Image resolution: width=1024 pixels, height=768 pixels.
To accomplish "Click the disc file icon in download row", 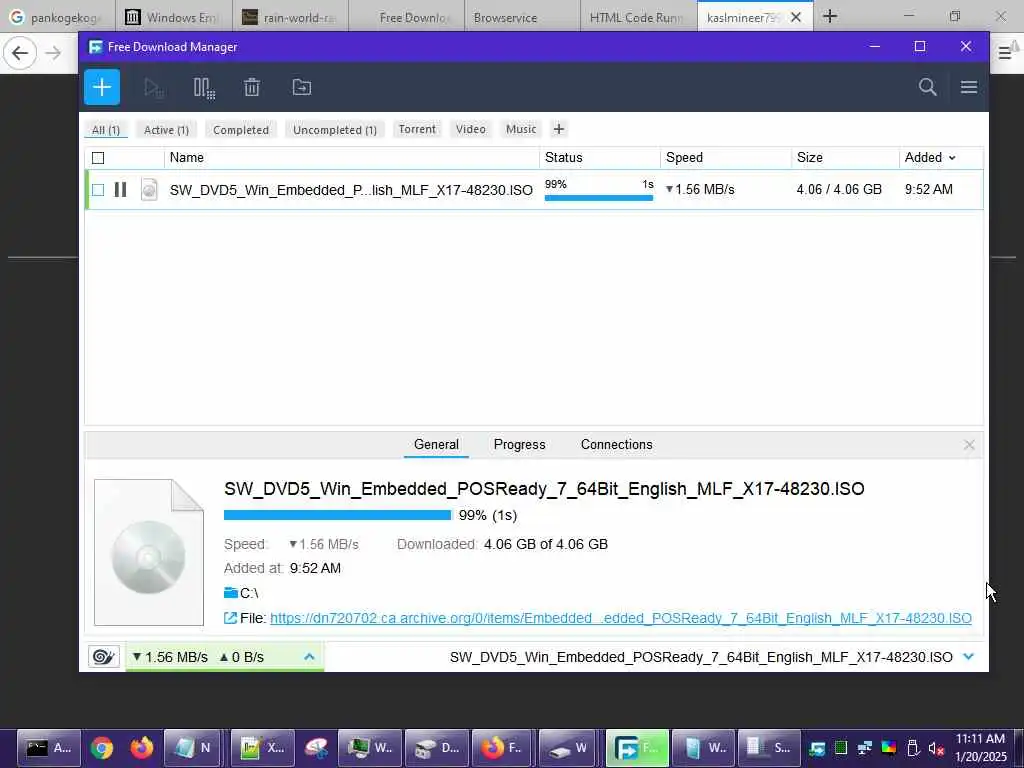I will tap(149, 189).
